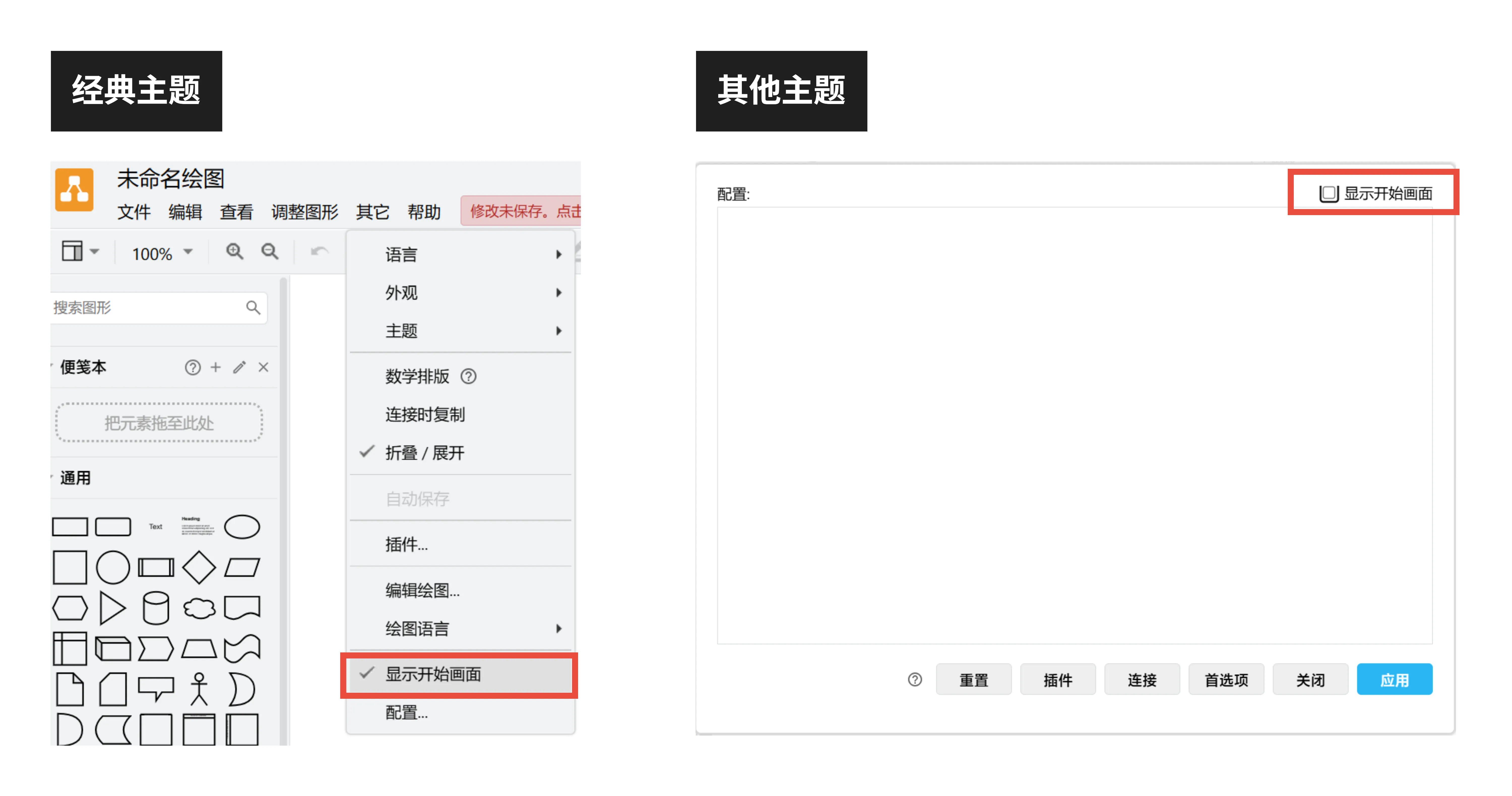The height and width of the screenshot is (796, 1512).
Task: Click the 重置 button
Action: [974, 679]
